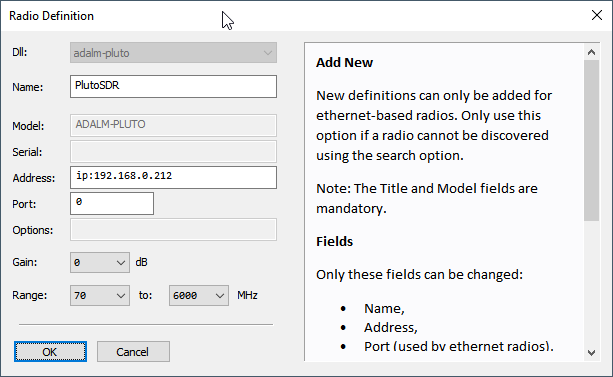Open the Range start 70 dropdown
This screenshot has width=613, height=377.
coord(100,295)
